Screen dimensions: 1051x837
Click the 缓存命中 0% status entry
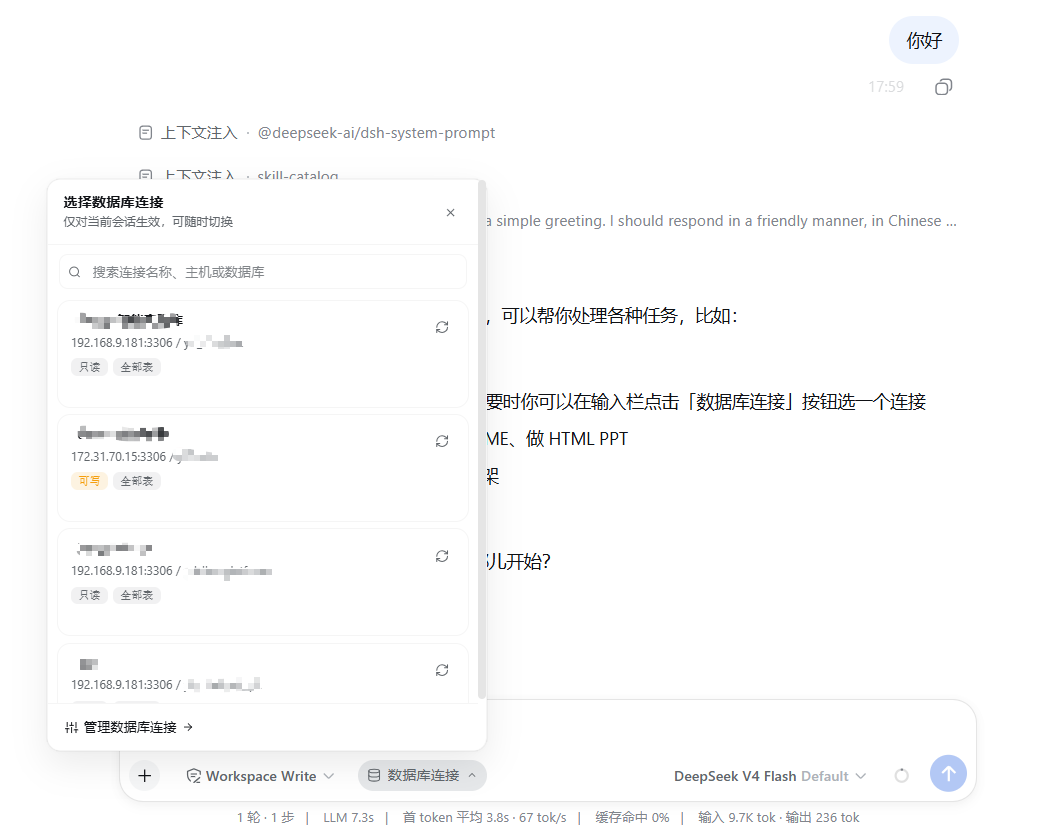(632, 818)
